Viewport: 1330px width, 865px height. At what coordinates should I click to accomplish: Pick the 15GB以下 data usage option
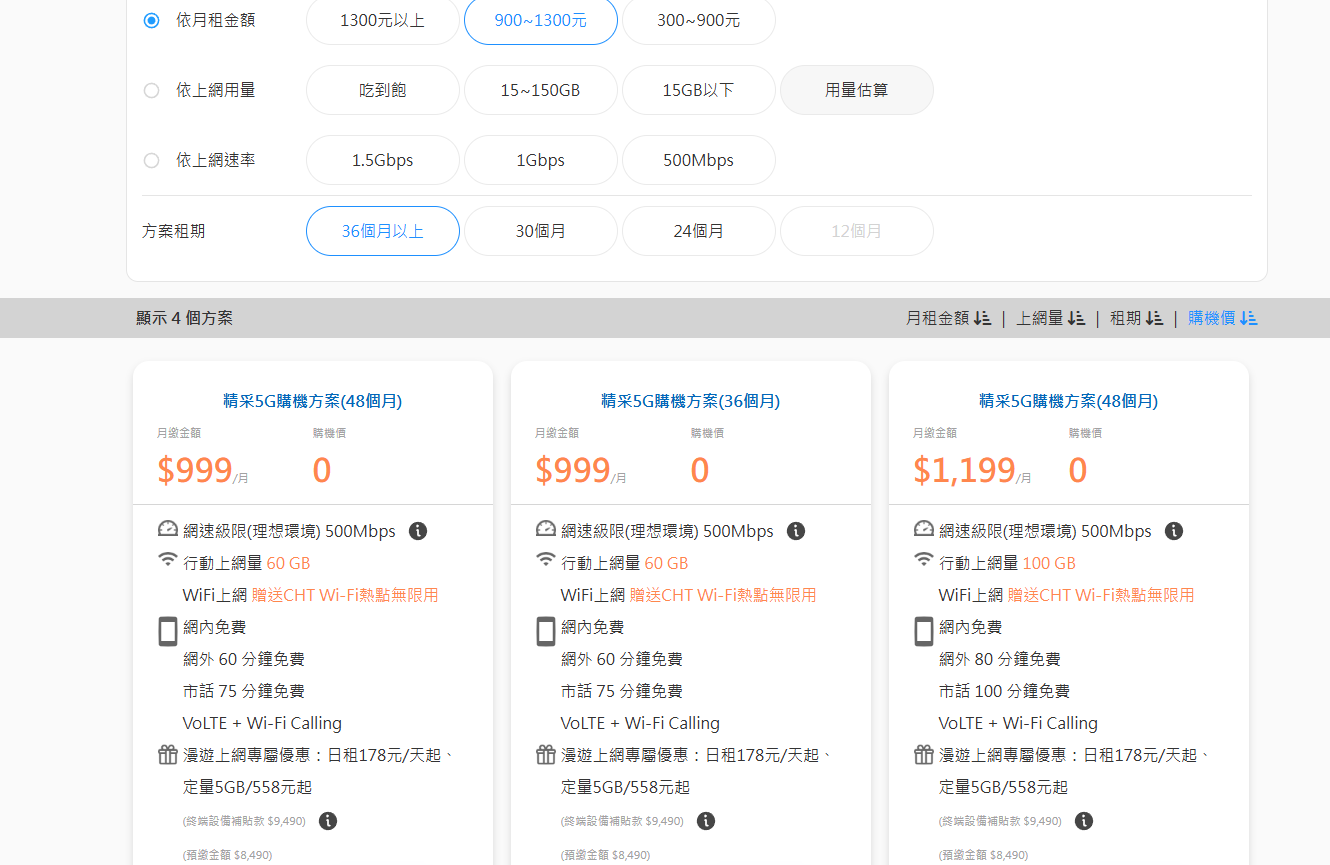click(699, 90)
